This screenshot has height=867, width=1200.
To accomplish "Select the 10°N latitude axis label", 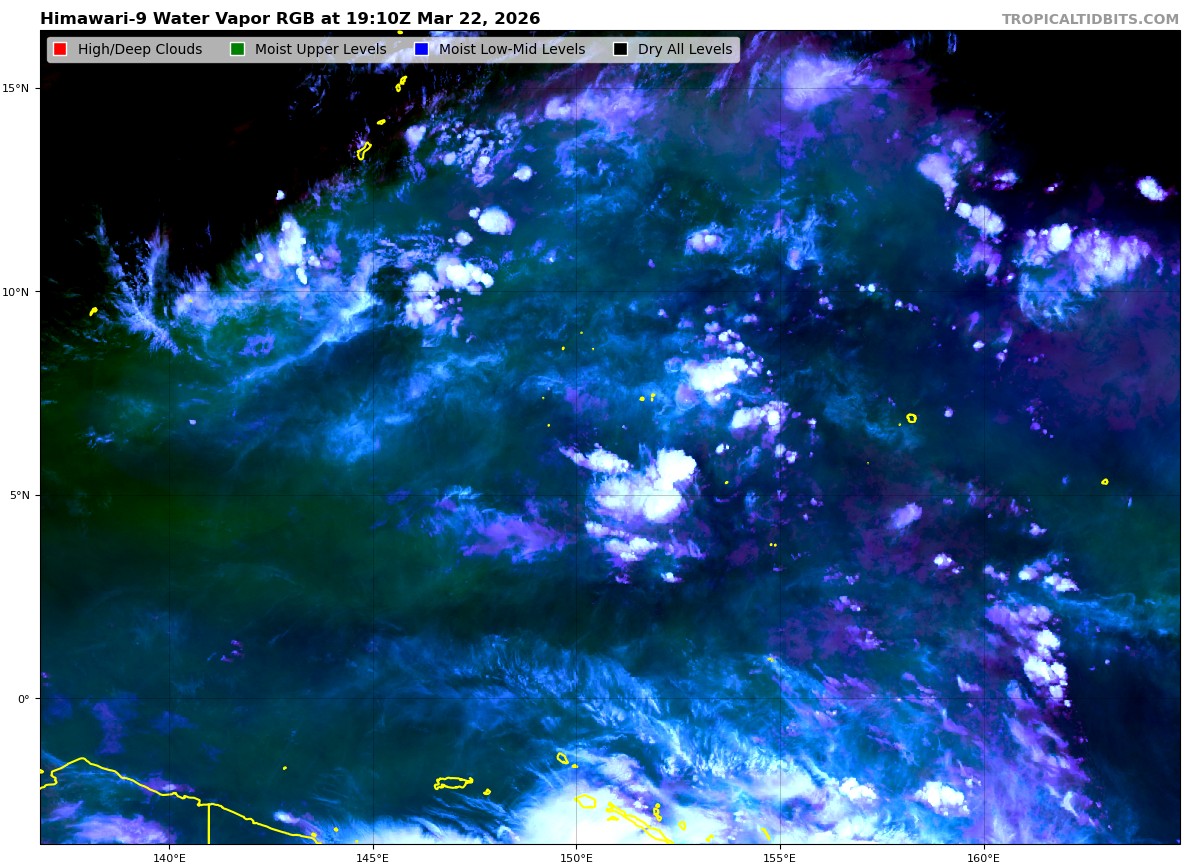I will [x=16, y=292].
